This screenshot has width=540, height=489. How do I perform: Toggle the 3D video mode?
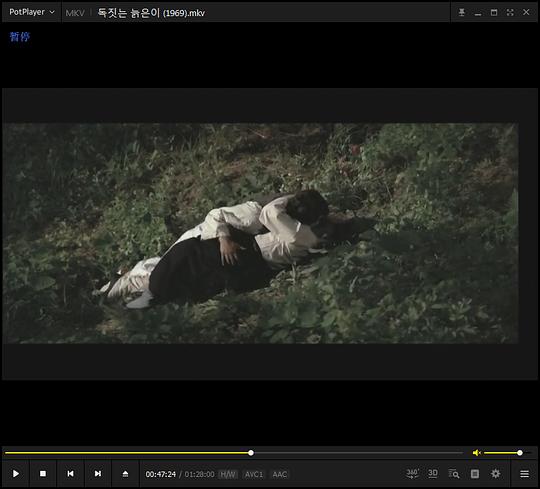pyautogui.click(x=433, y=474)
